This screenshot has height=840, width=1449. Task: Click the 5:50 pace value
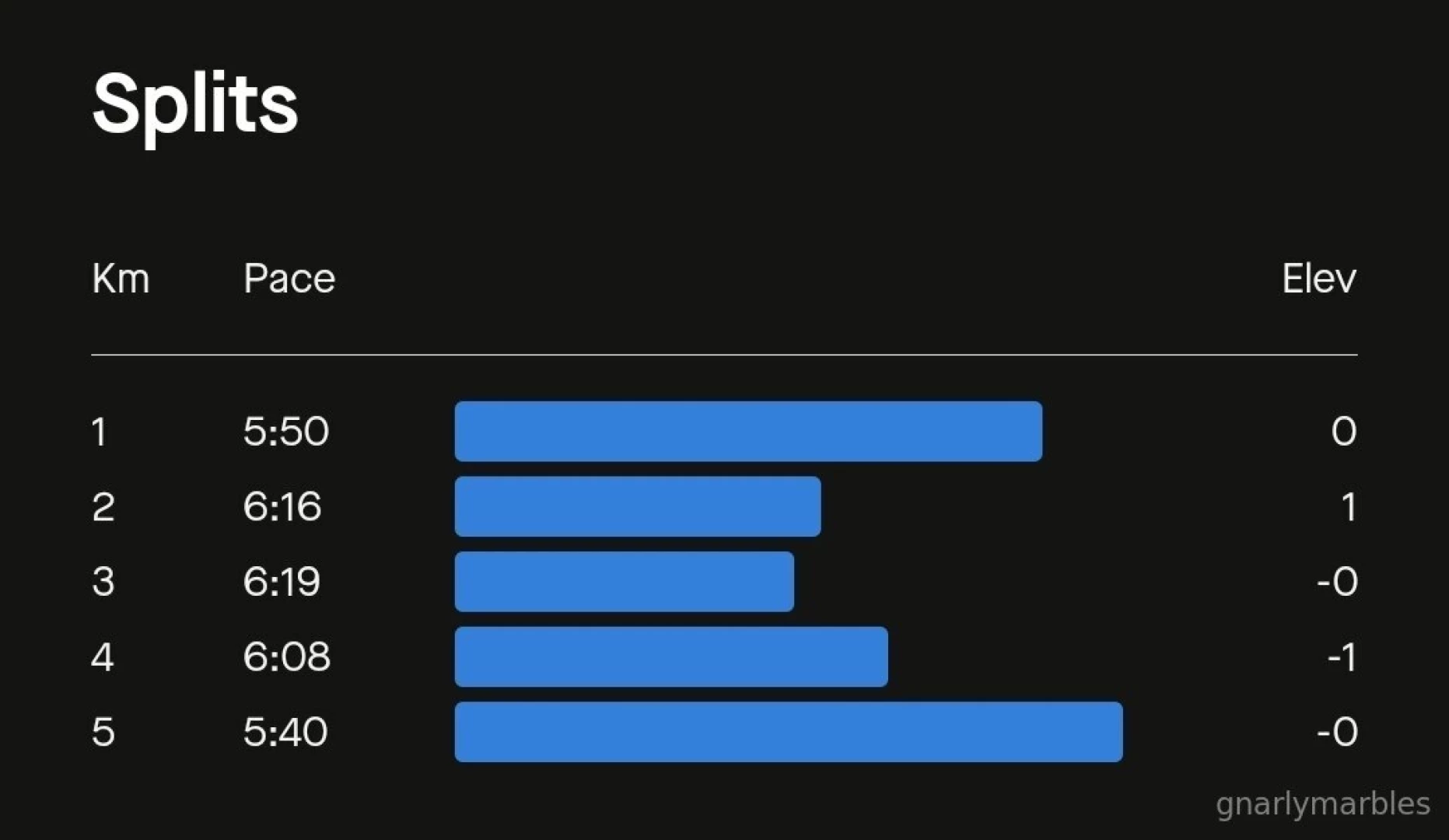[x=285, y=432]
